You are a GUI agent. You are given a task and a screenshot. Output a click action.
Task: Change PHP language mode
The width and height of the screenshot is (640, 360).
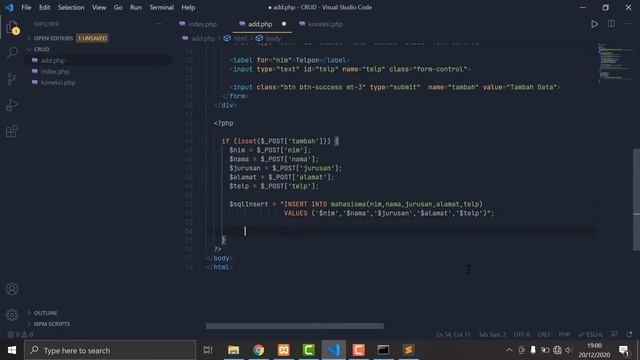pos(564,334)
